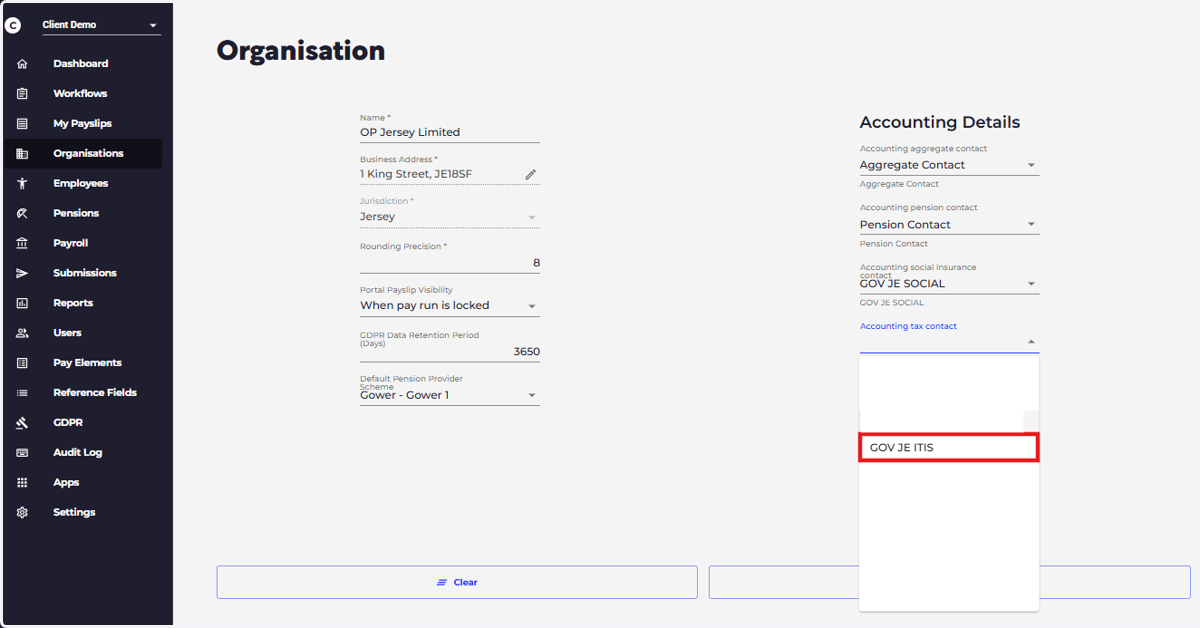Collapse the Accounting tax contact dropdown
Image resolution: width=1200 pixels, height=628 pixels.
click(1031, 342)
